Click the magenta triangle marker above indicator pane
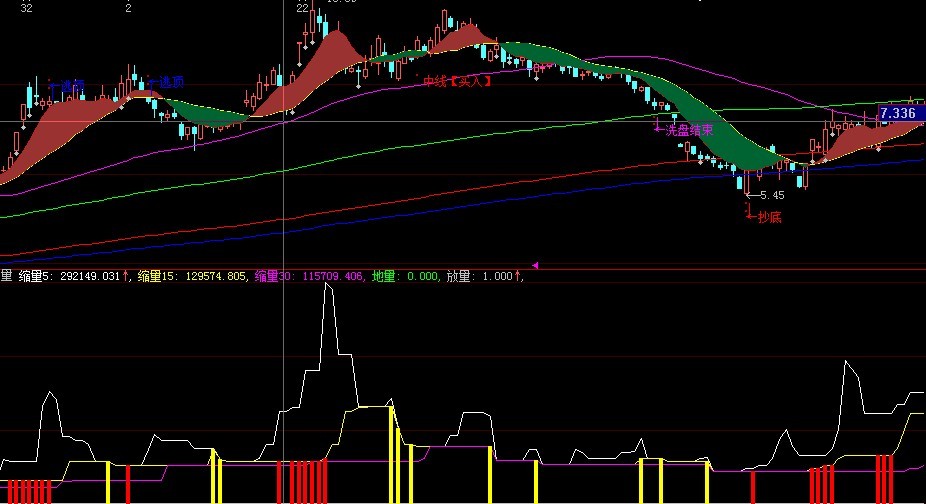The width and height of the screenshot is (926, 504). click(535, 266)
